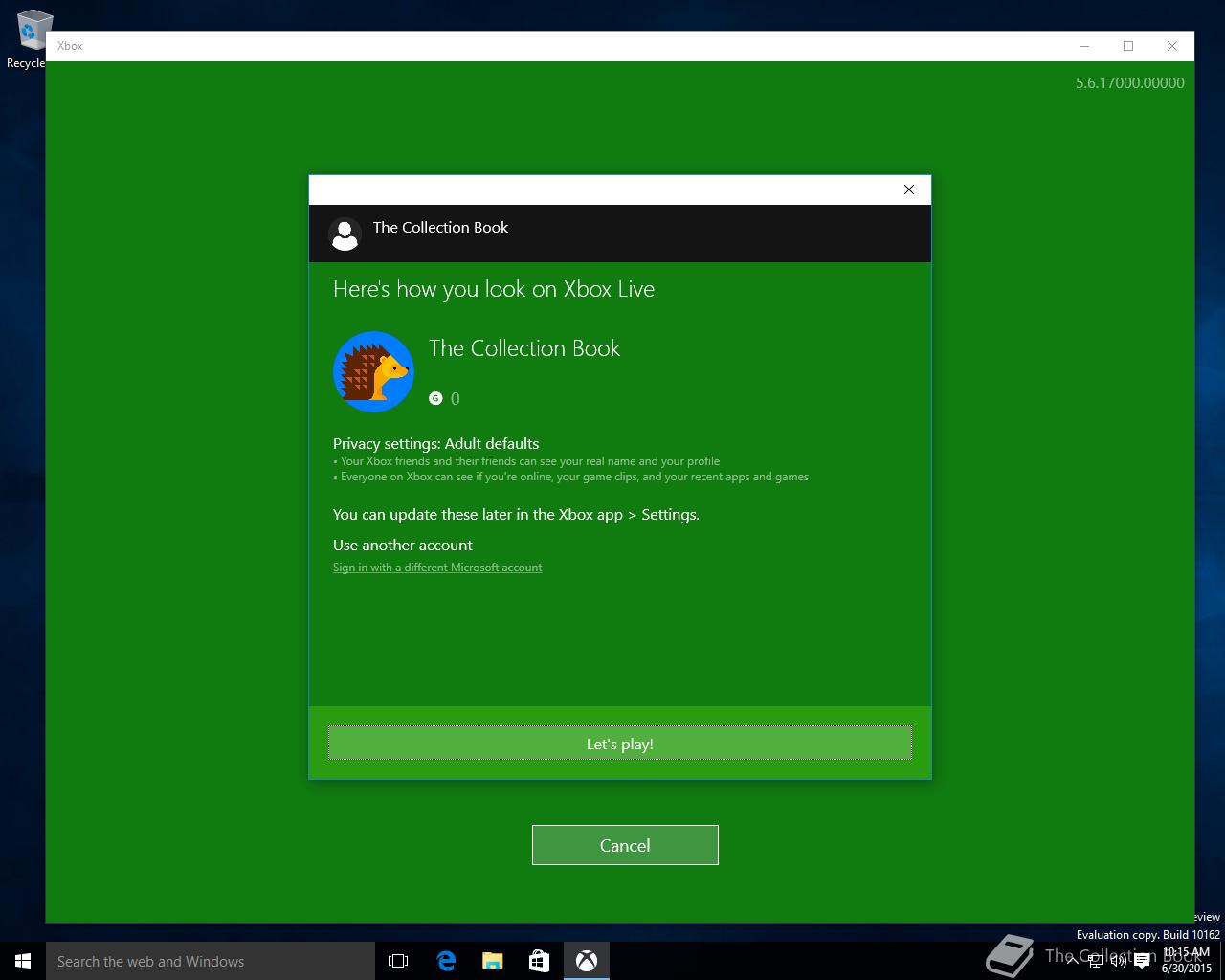Image resolution: width=1225 pixels, height=980 pixels.
Task: Click the Let's play! button
Action: click(x=620, y=744)
